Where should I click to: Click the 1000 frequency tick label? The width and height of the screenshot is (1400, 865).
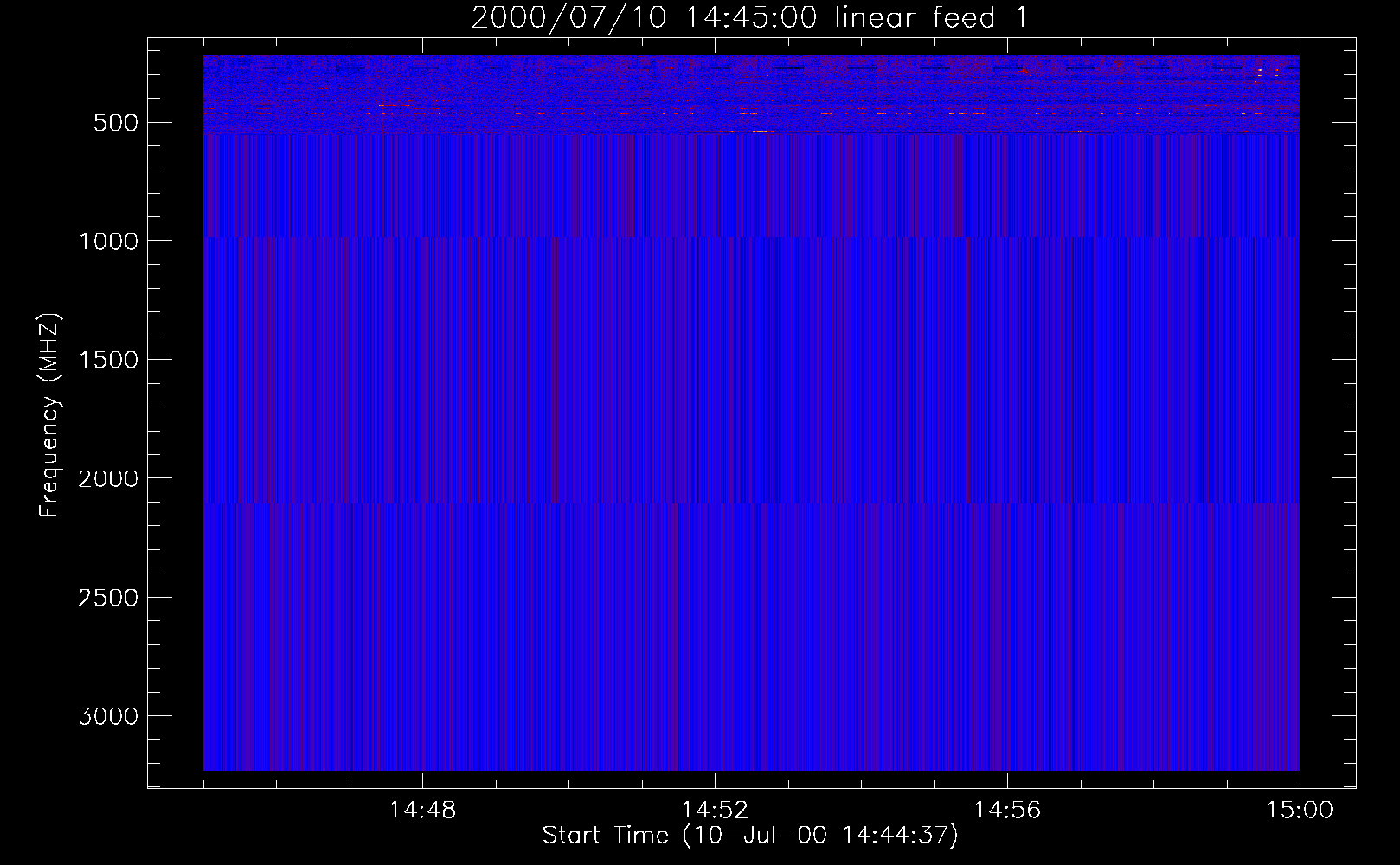(x=108, y=241)
